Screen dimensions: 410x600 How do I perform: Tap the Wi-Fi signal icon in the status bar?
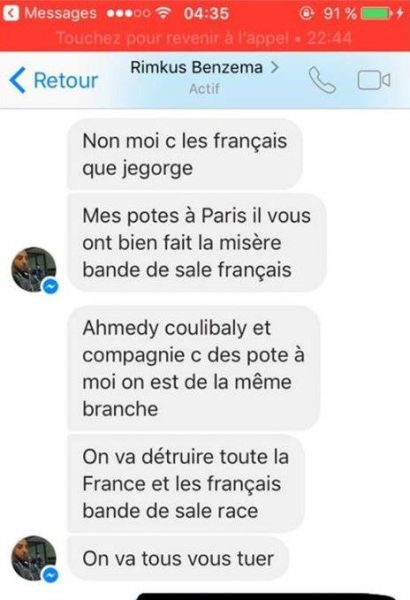163,13
